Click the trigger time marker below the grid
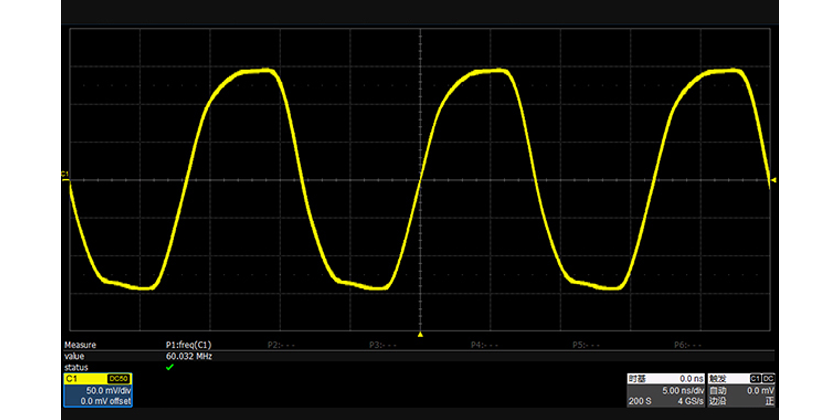840x420 pixels. pos(421,334)
